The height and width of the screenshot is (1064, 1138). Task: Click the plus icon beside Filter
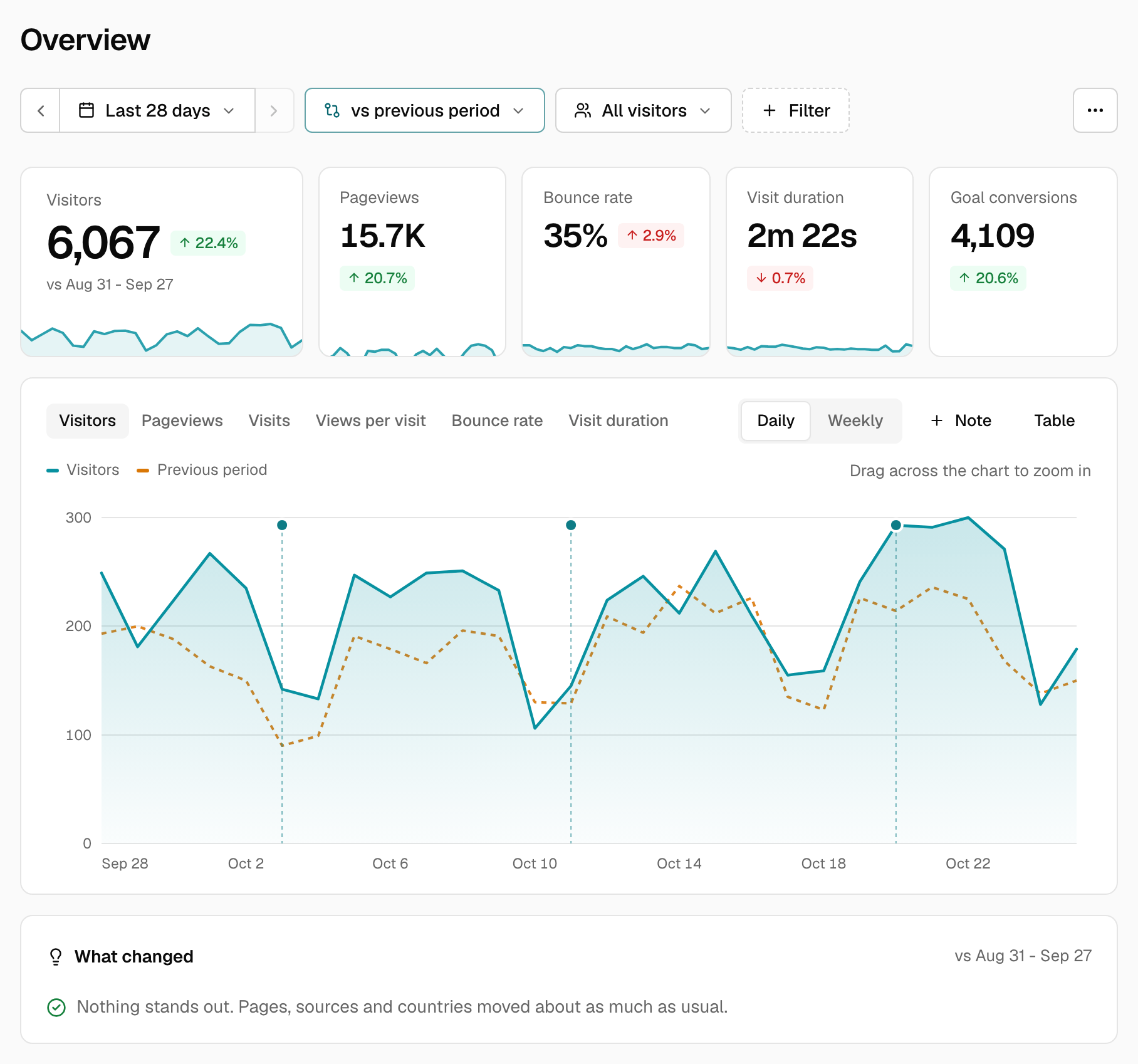[x=770, y=110]
